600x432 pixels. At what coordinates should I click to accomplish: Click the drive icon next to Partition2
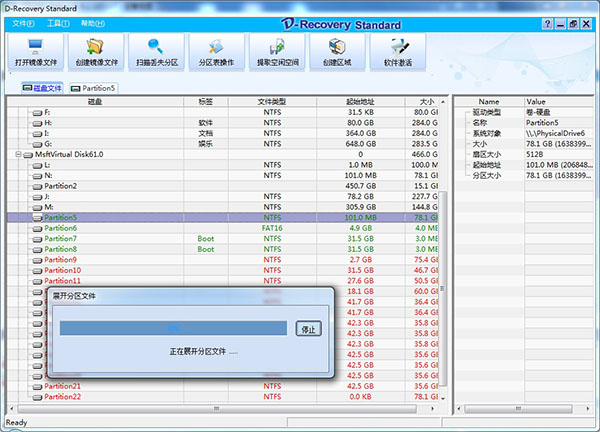[x=37, y=186]
